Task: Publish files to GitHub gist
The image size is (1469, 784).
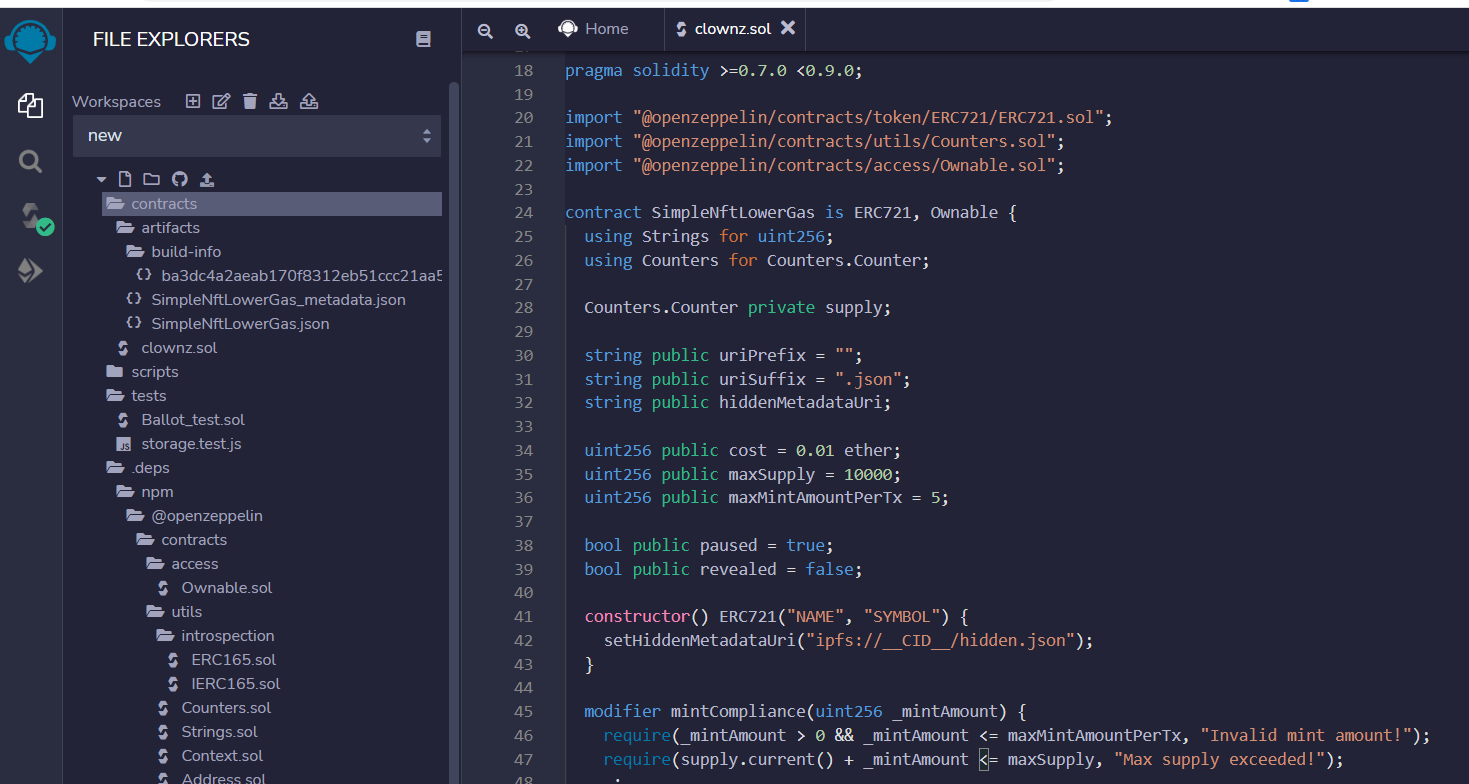Action: (x=180, y=179)
